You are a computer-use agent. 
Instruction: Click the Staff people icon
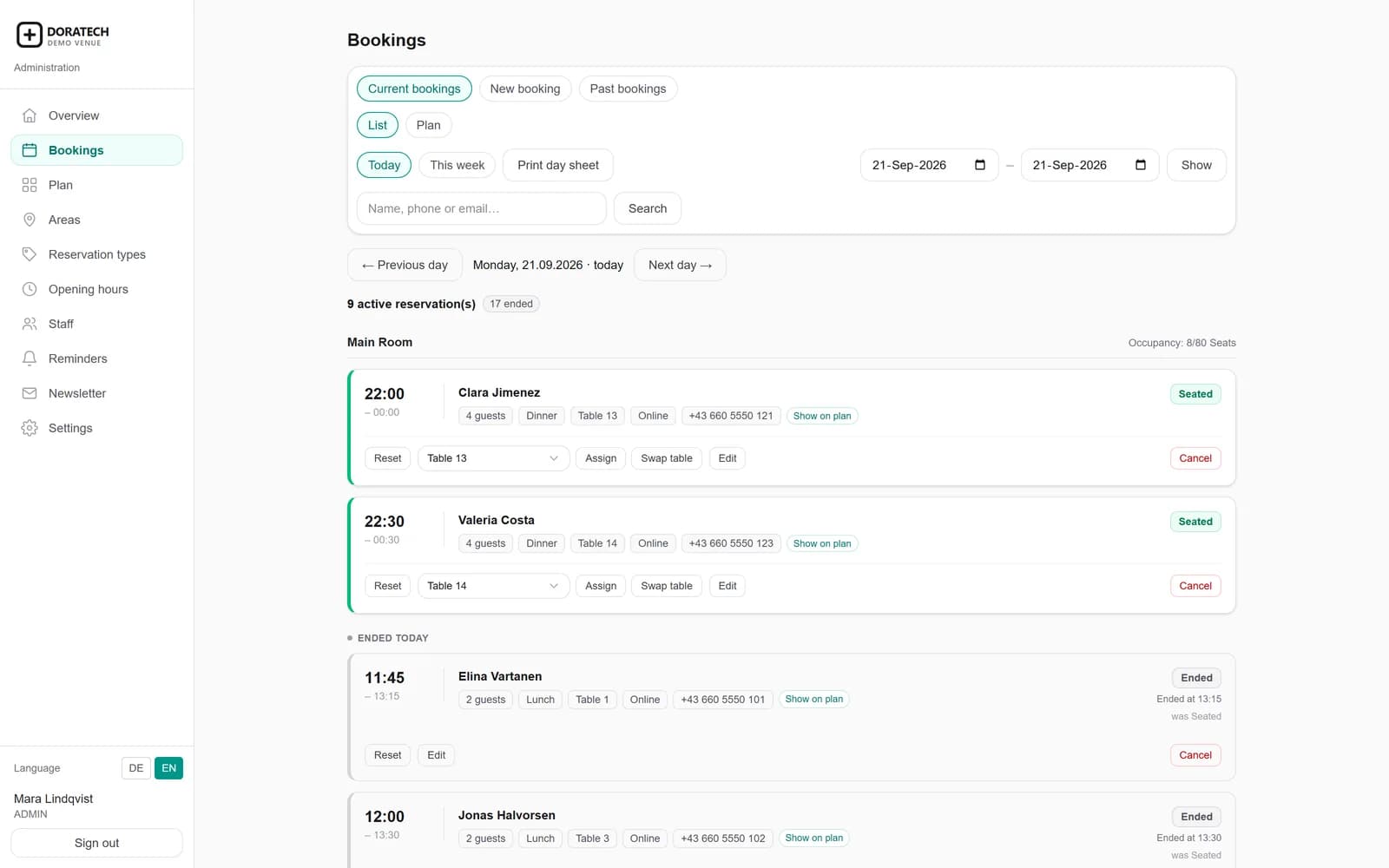[30, 324]
